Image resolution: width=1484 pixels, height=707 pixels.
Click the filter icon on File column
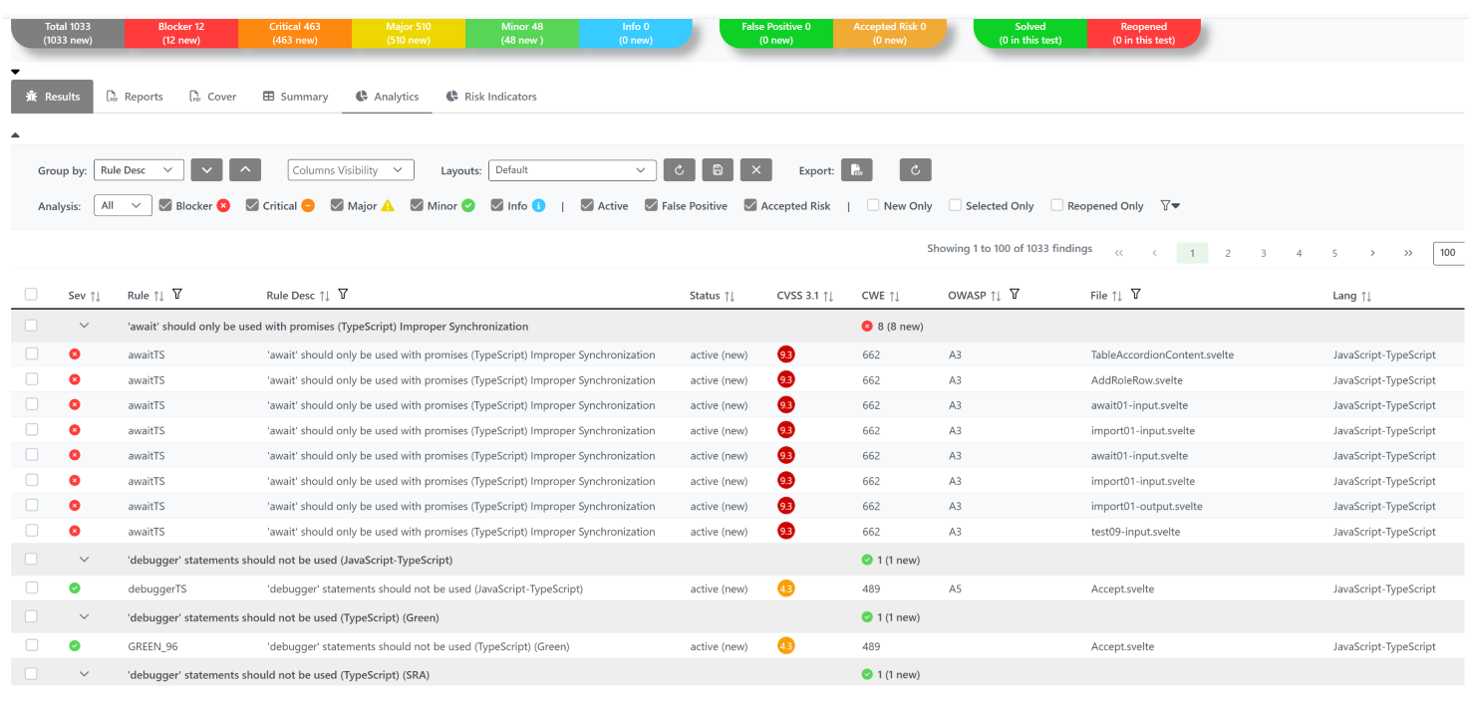pos(1136,295)
